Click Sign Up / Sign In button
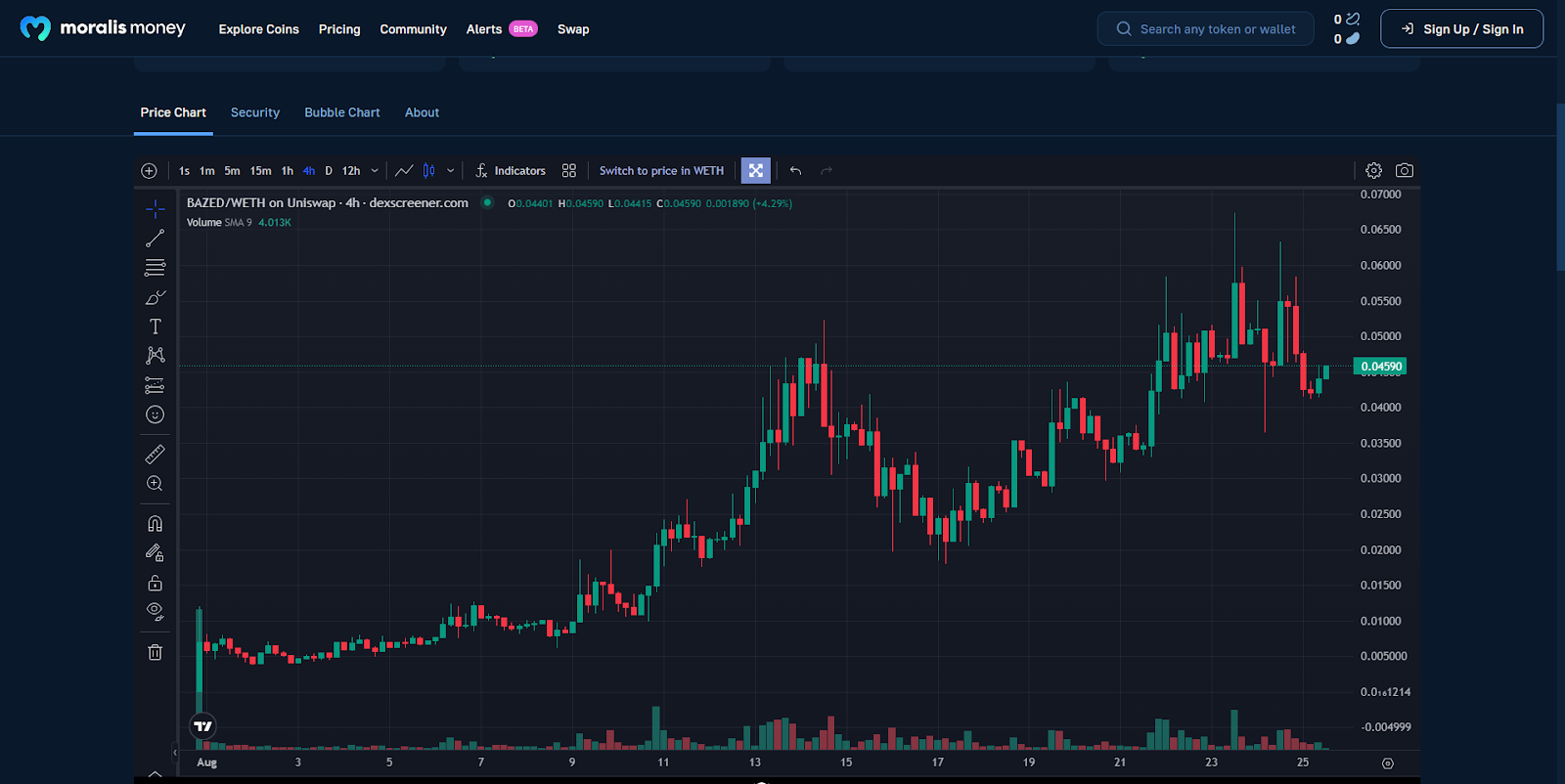 pos(1461,29)
